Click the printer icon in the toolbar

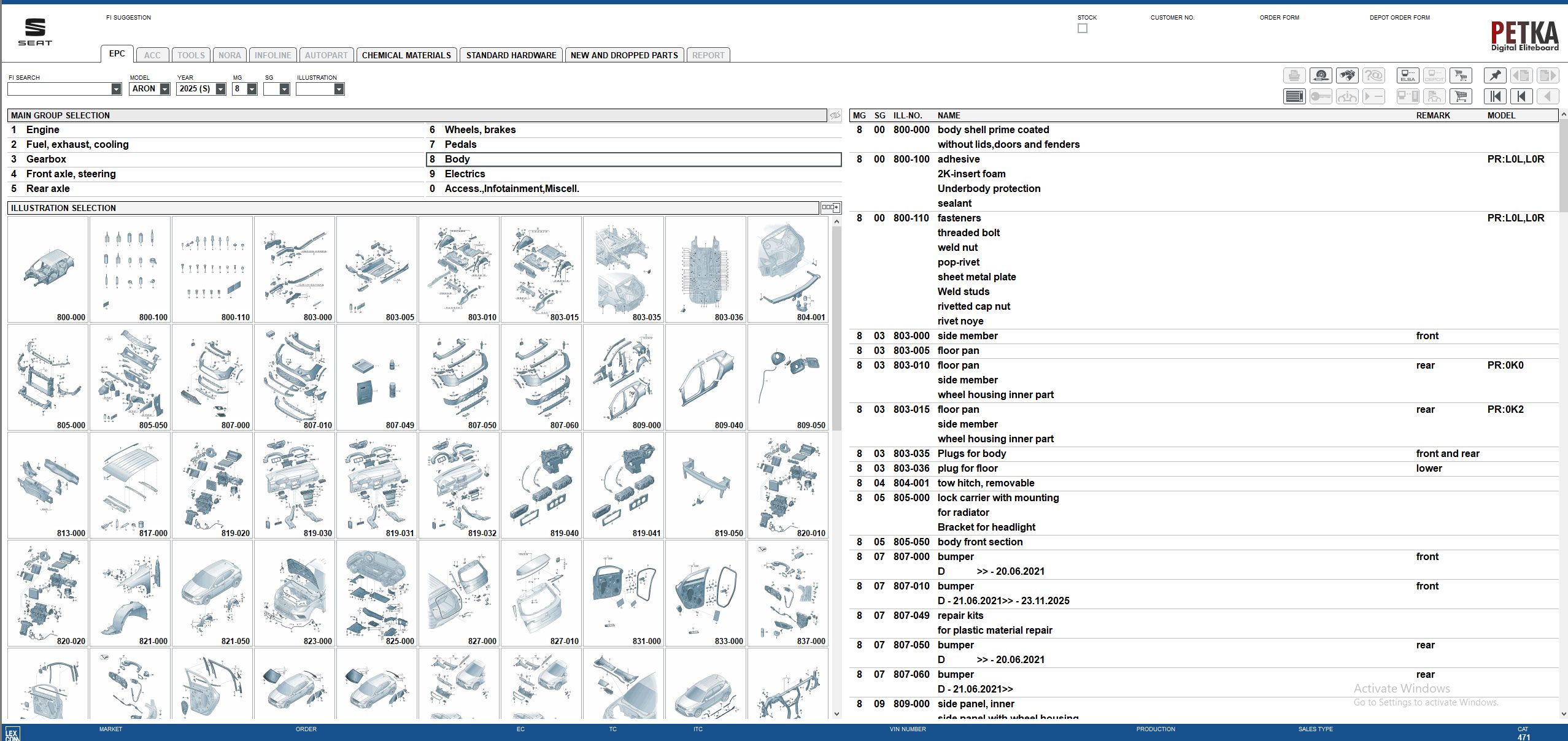(x=1294, y=75)
